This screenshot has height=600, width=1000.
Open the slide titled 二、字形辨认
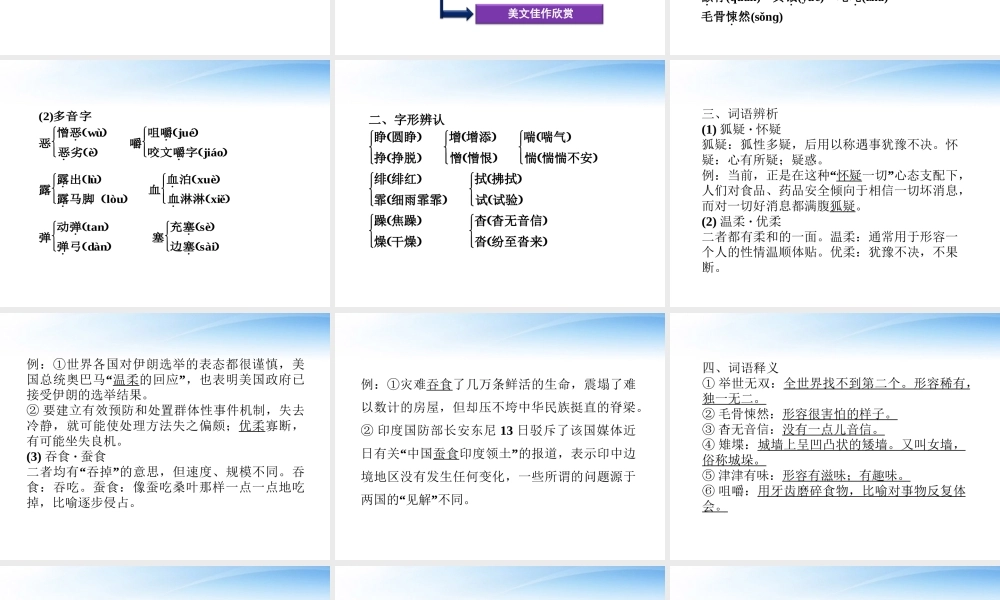pyautogui.click(x=500, y=184)
